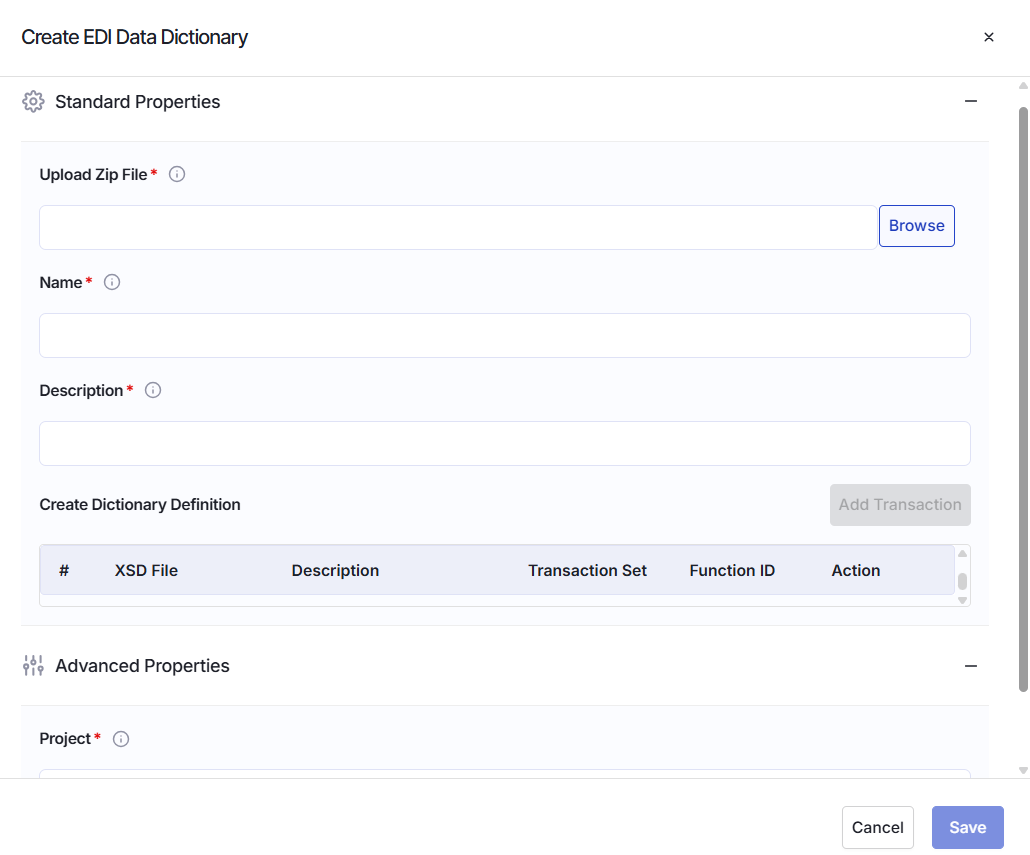Click the Description column header in the table

click(x=335, y=571)
